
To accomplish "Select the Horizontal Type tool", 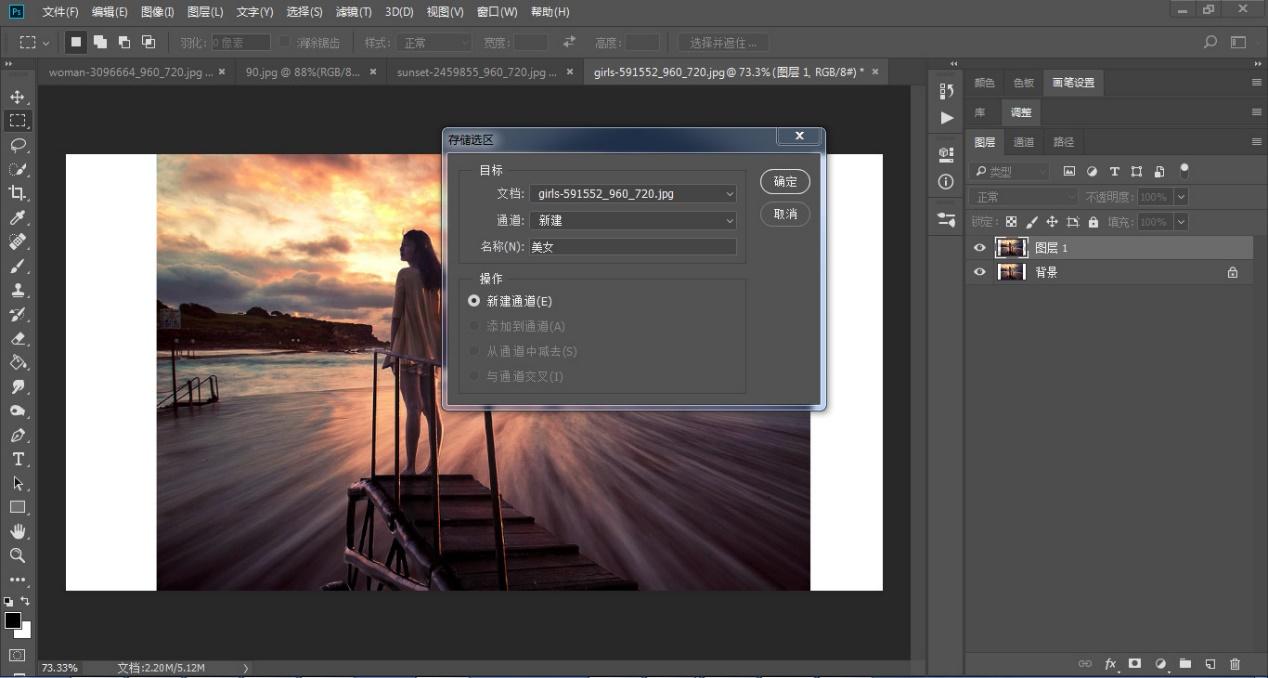I will coord(17,459).
